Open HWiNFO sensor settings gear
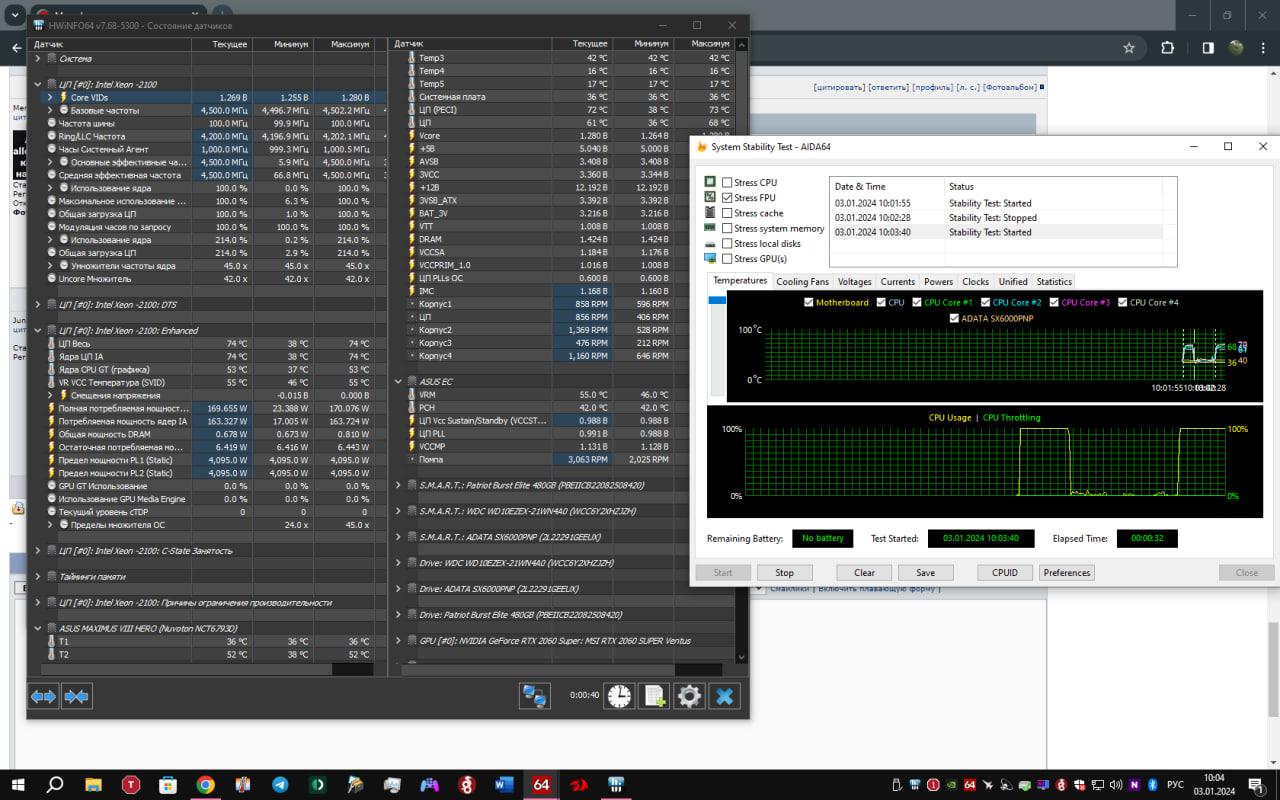 coord(689,696)
